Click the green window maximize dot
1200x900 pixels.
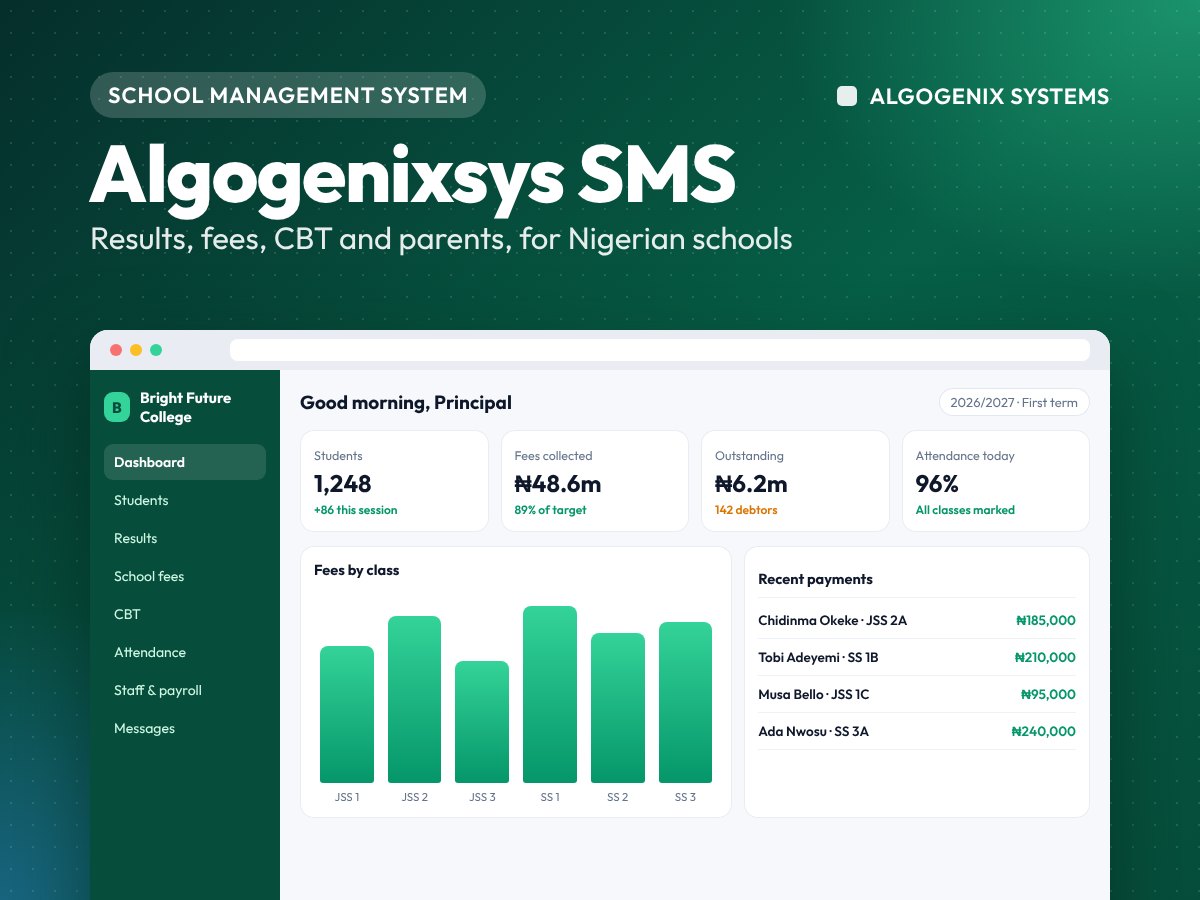tap(156, 350)
